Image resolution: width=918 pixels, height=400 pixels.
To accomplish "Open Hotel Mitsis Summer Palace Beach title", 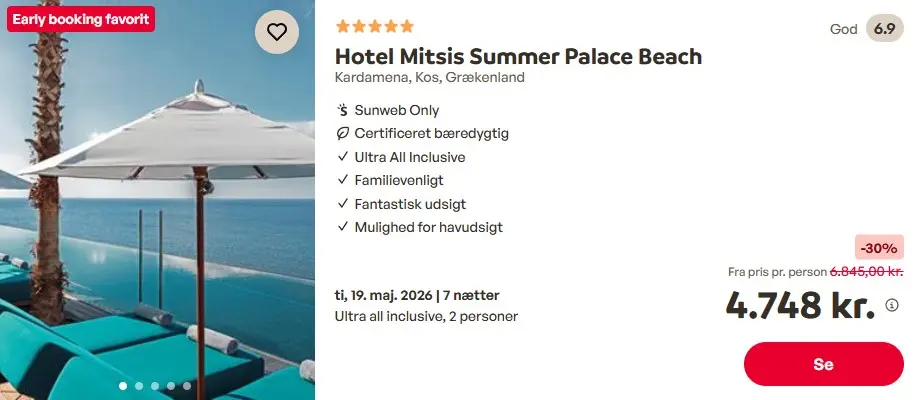I will (x=518, y=56).
